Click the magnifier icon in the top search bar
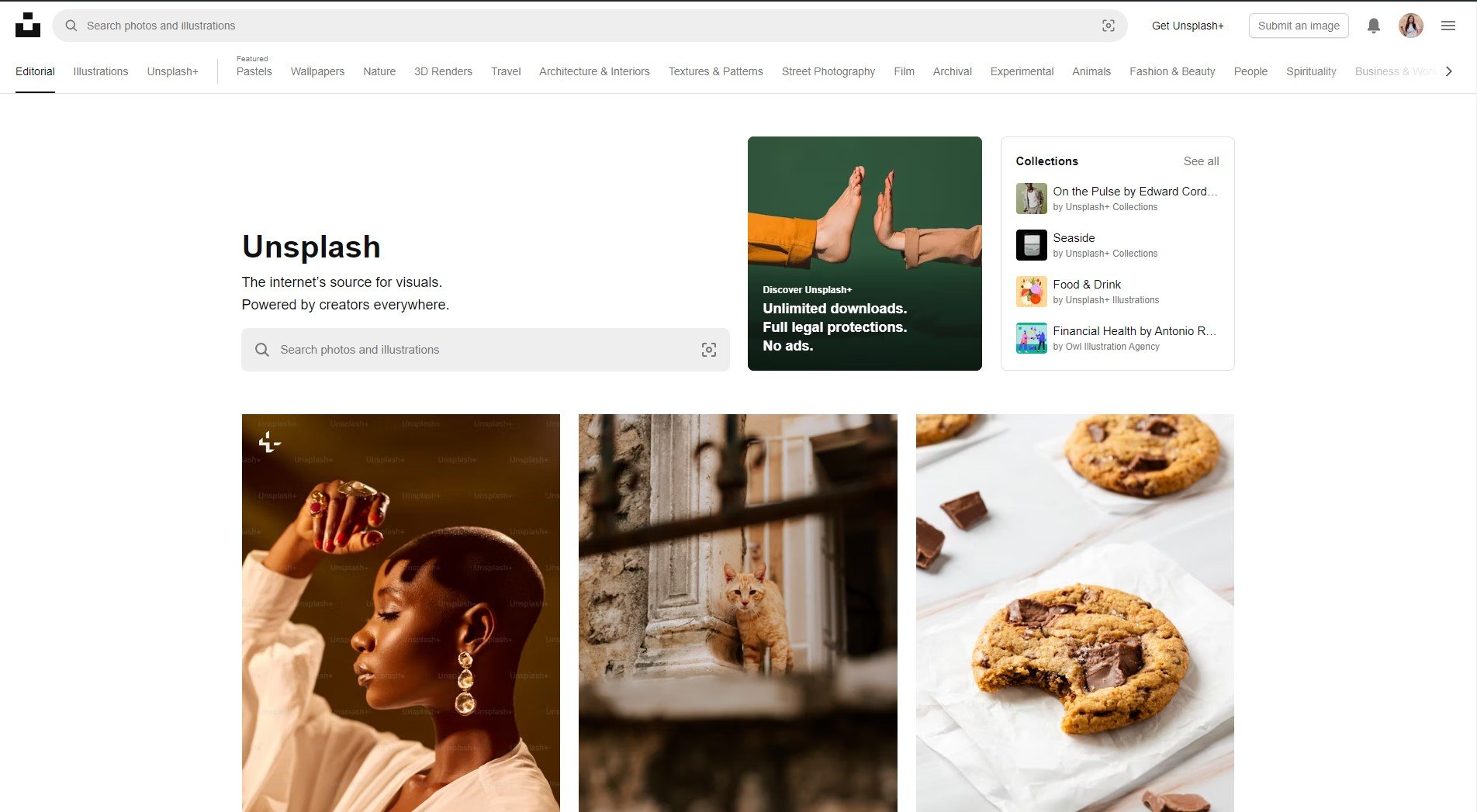 [71, 26]
